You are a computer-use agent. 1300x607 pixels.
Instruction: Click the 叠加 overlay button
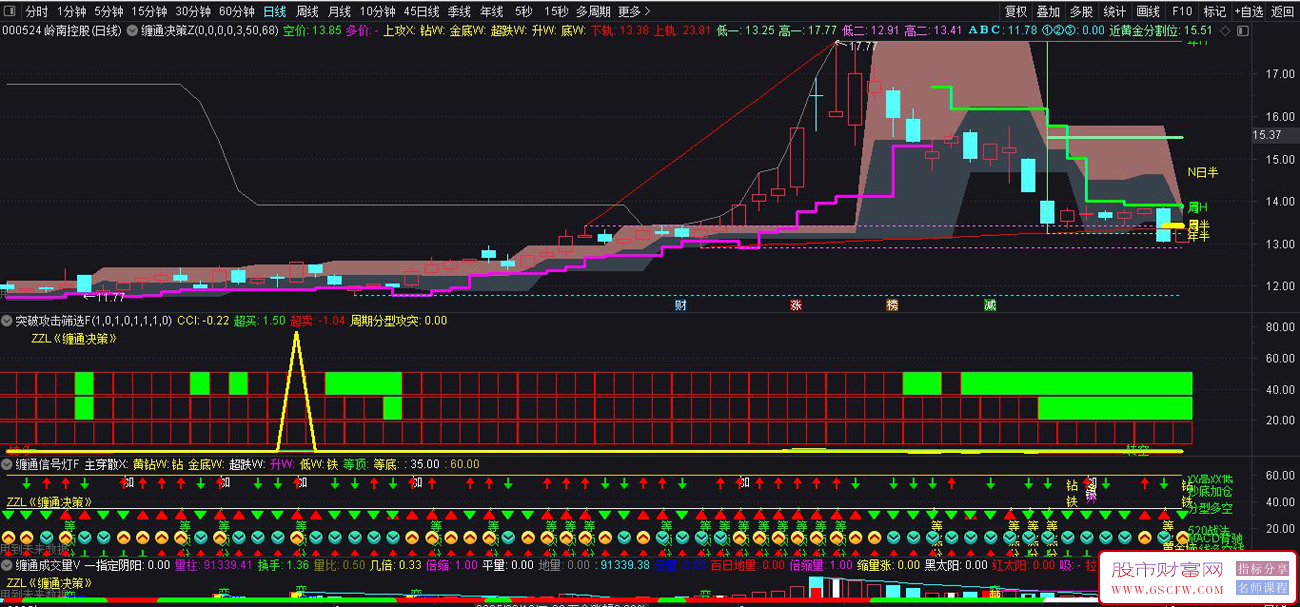(1048, 12)
